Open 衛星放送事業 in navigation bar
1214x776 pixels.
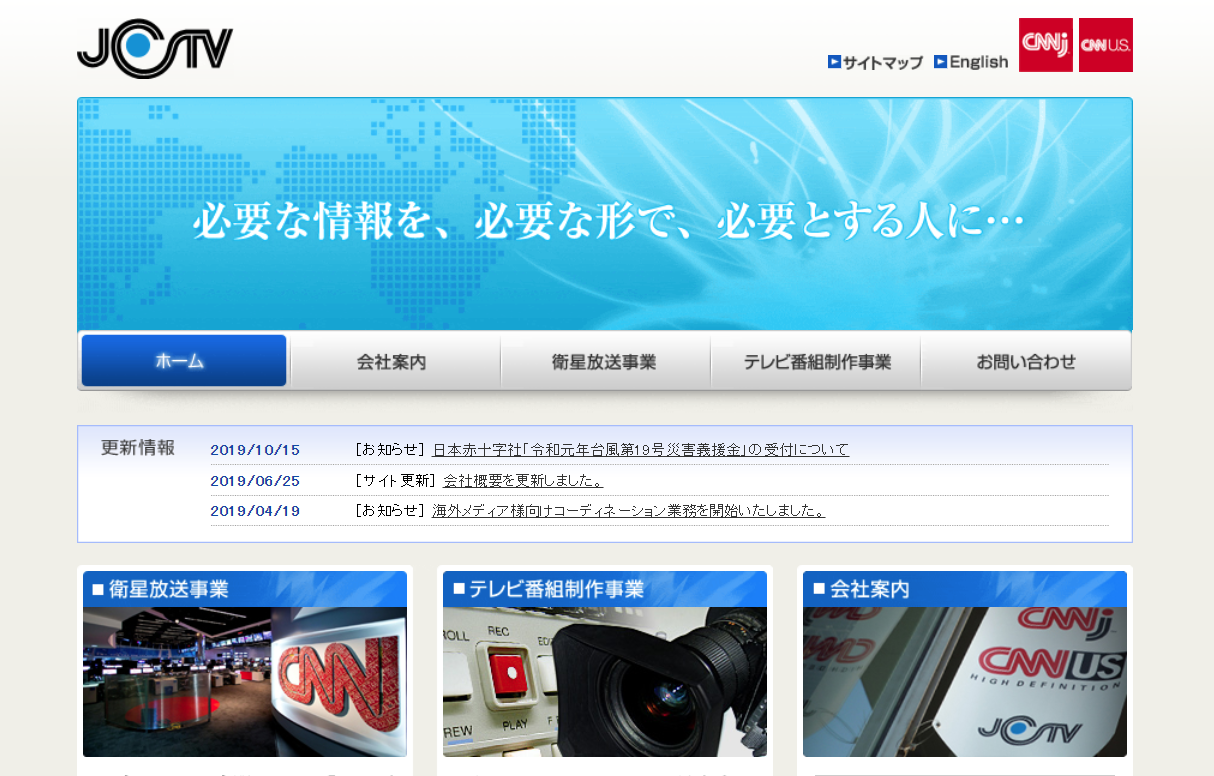604,362
